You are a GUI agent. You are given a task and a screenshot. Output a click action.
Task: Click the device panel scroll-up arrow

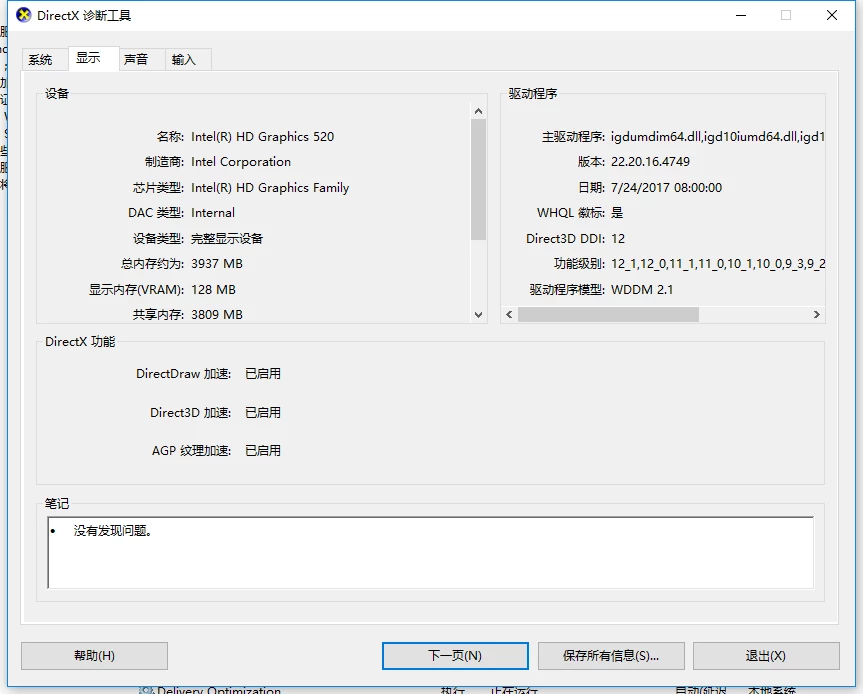tap(478, 111)
